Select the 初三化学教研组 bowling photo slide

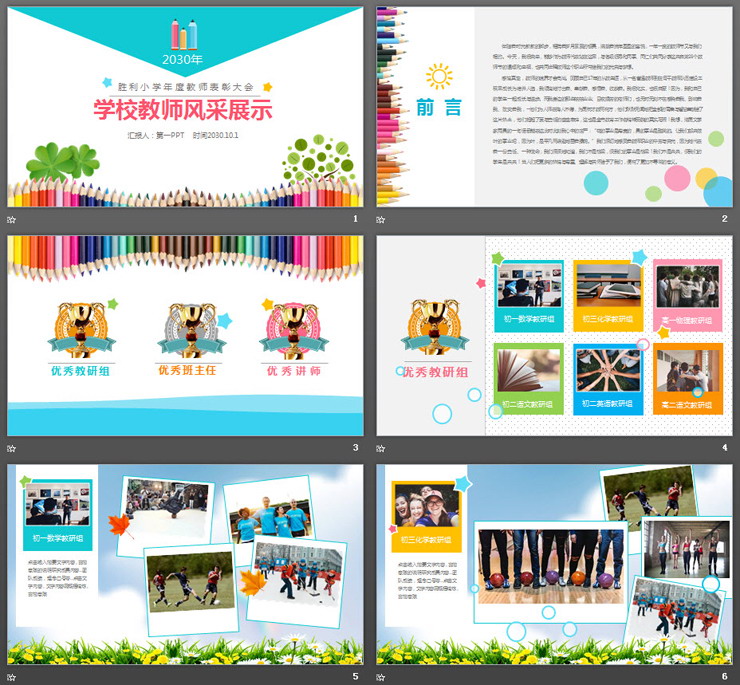pos(554,563)
